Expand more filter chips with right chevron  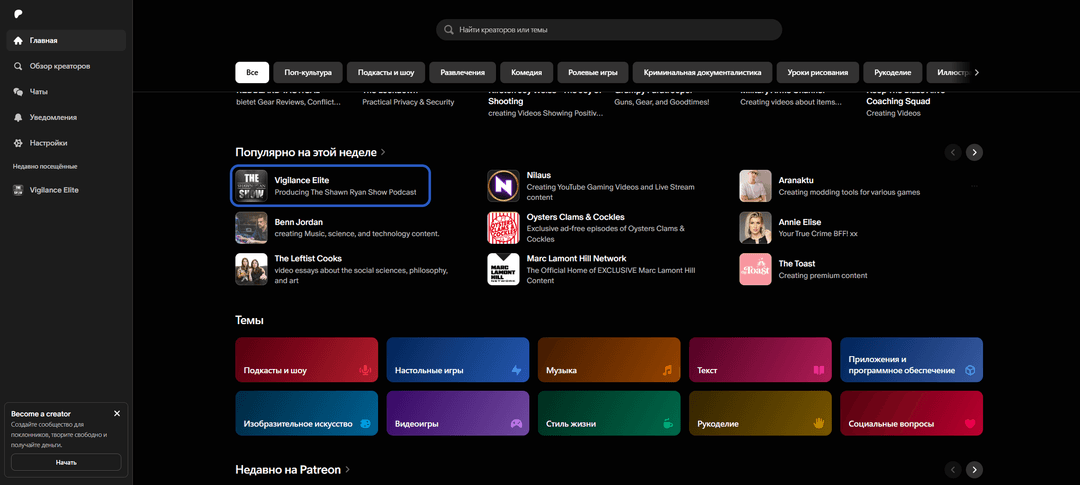(x=976, y=72)
